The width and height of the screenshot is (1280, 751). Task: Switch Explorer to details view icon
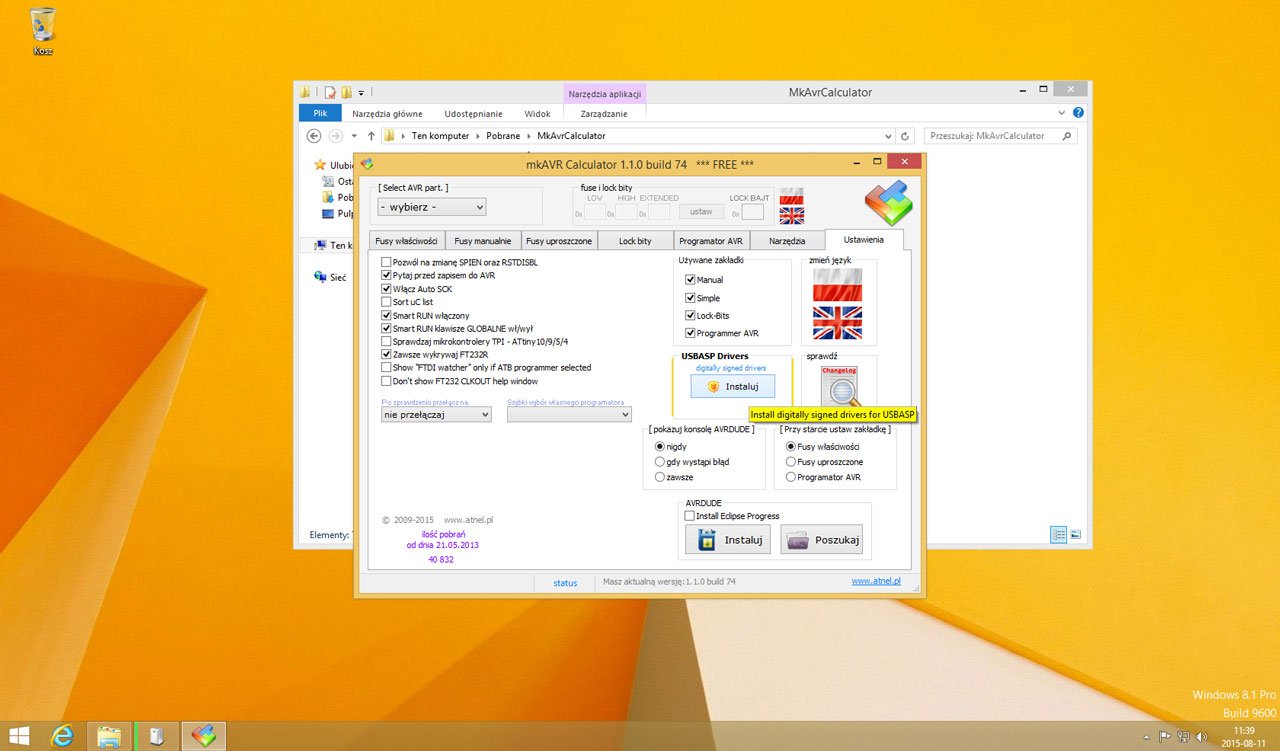point(1058,534)
